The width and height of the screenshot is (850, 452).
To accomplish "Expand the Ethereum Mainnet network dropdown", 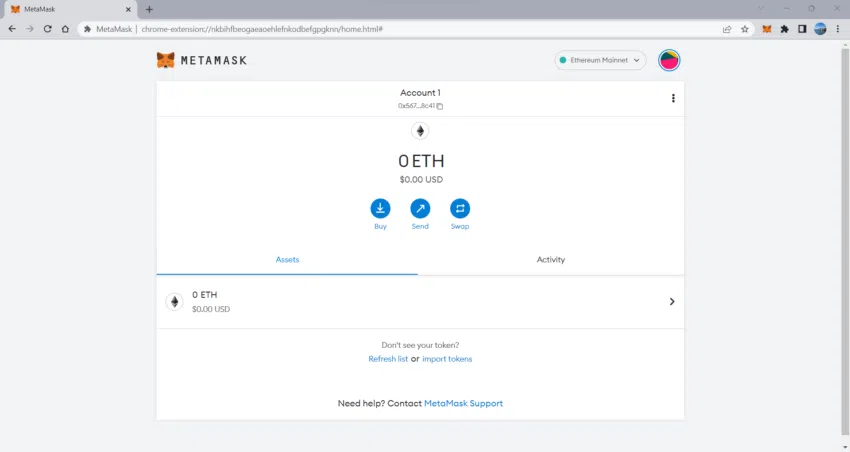I will coord(600,60).
